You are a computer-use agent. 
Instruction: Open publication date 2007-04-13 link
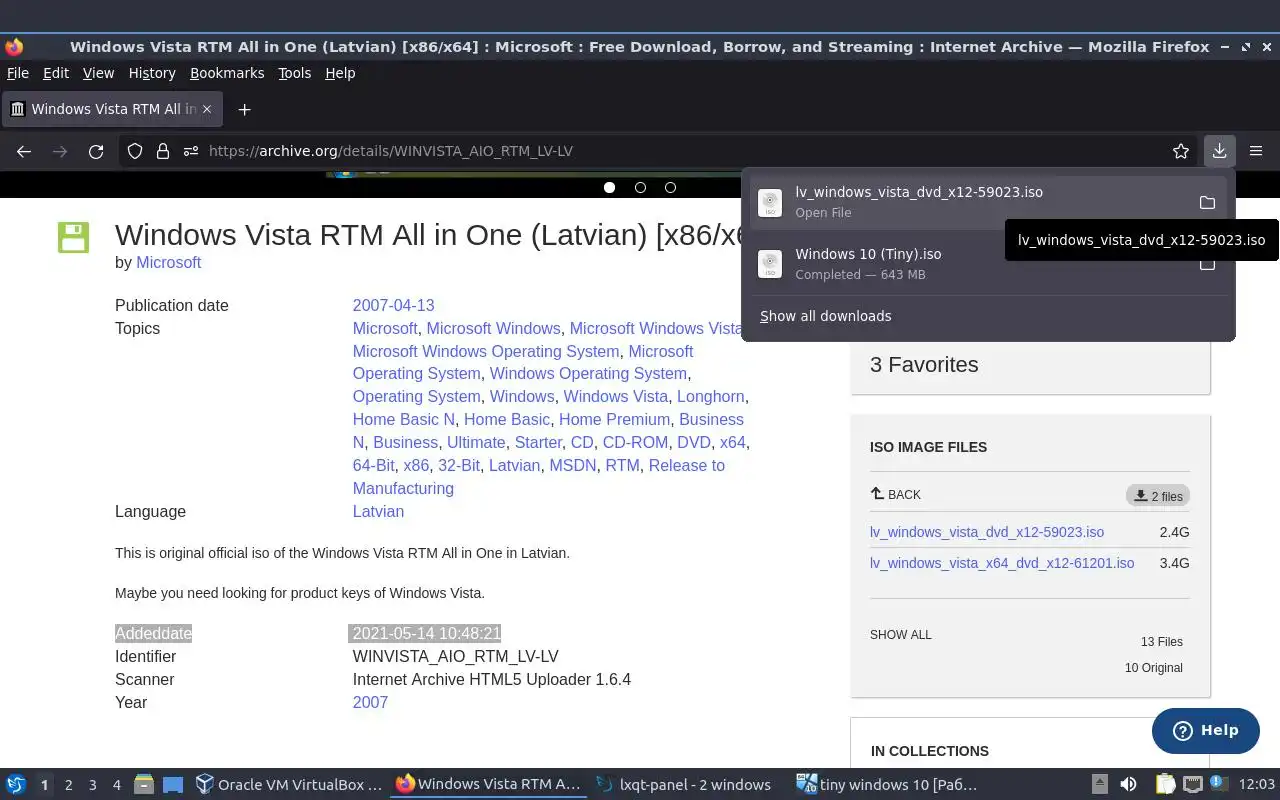[393, 305]
